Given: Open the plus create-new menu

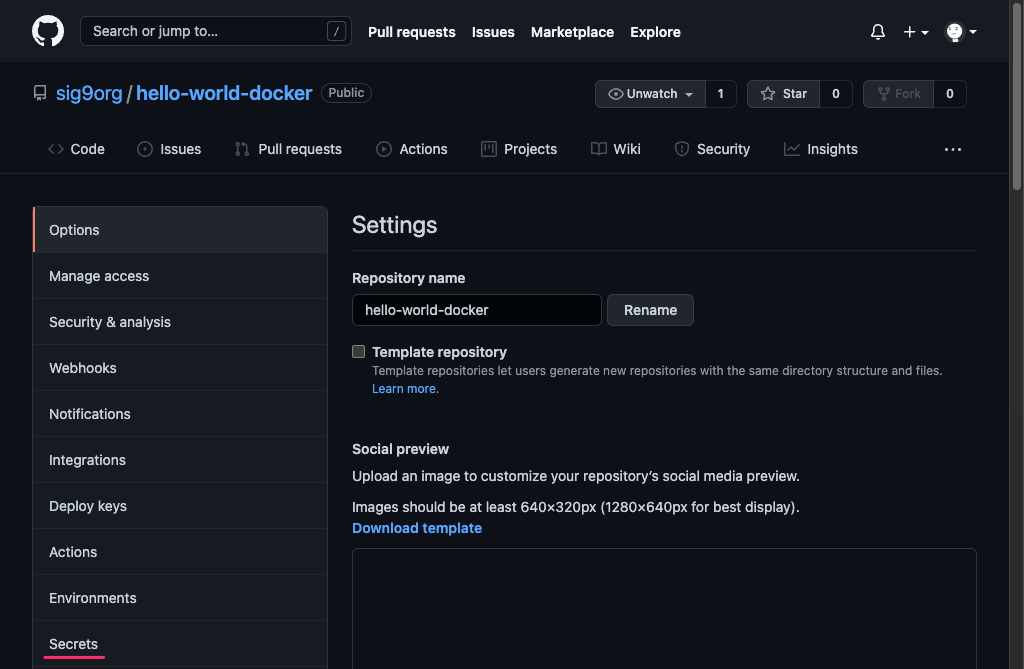Looking at the screenshot, I should (916, 31).
